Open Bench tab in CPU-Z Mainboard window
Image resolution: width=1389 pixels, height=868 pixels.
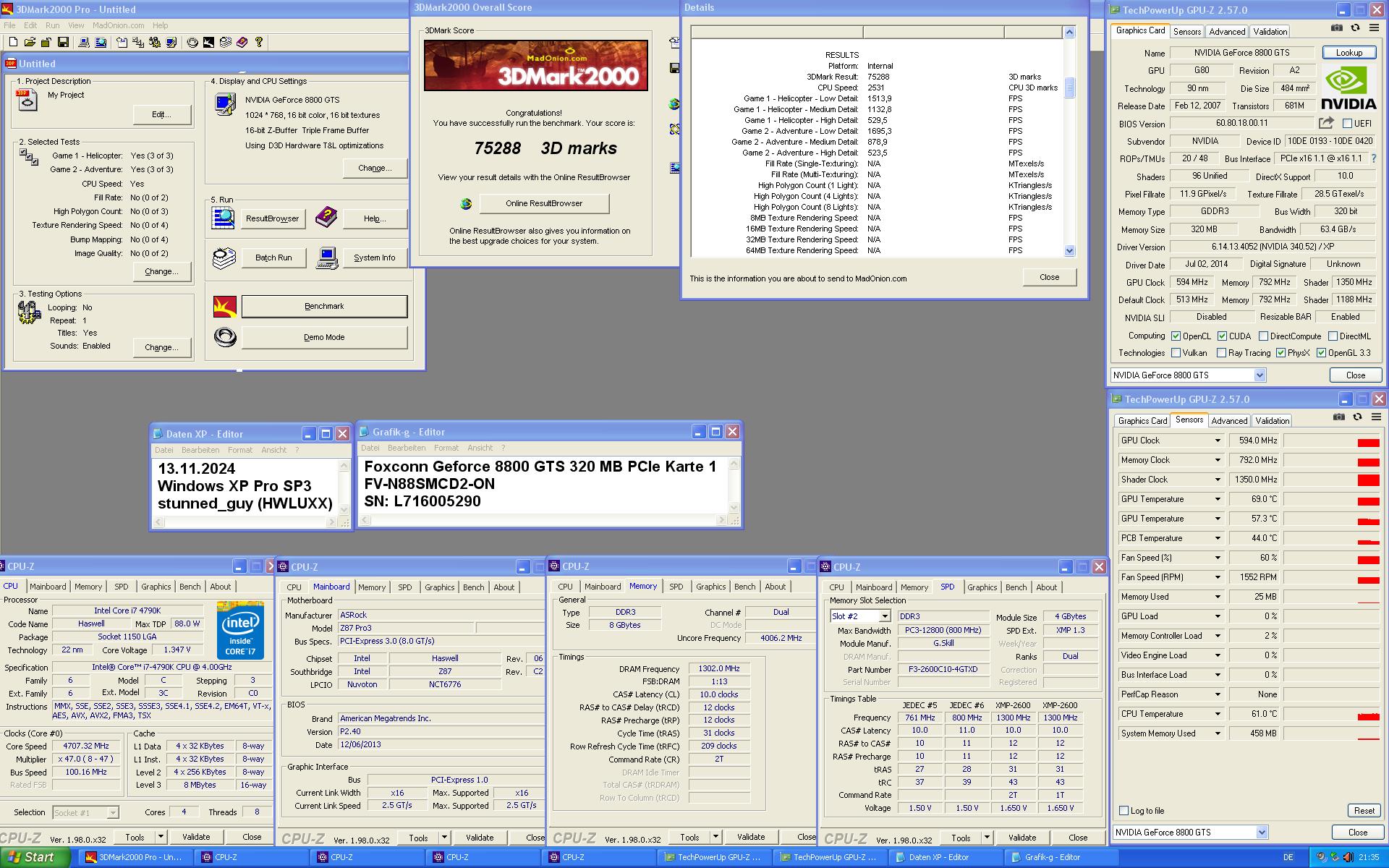pyautogui.click(x=474, y=587)
